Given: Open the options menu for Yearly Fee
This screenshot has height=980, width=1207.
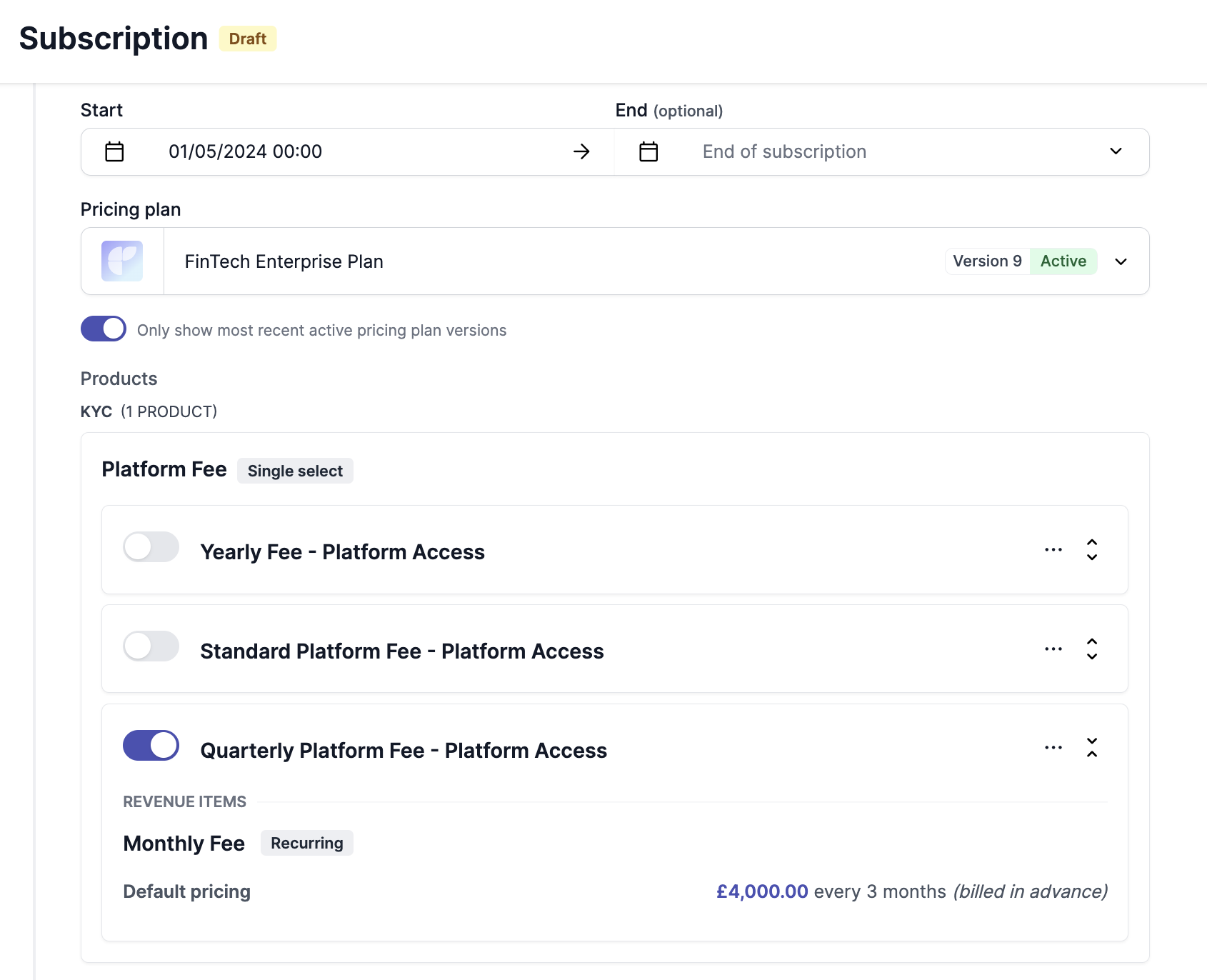Looking at the screenshot, I should (1053, 549).
